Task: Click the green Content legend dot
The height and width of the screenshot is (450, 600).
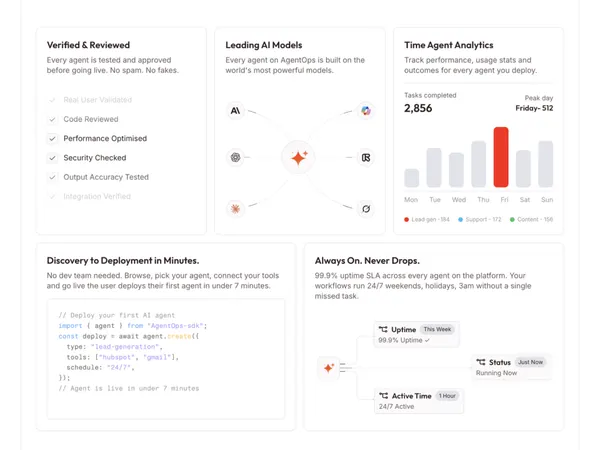Action: 512,220
